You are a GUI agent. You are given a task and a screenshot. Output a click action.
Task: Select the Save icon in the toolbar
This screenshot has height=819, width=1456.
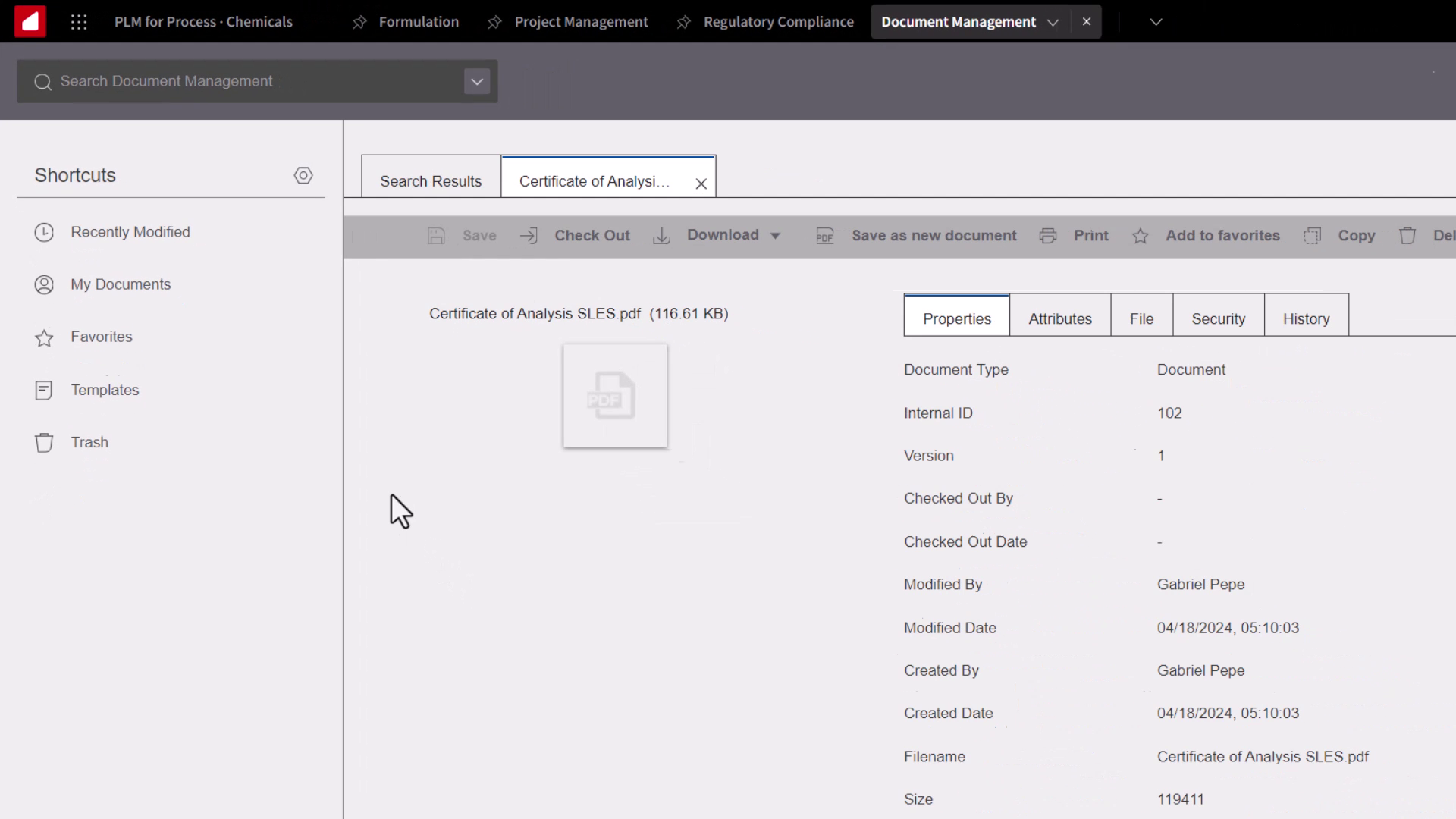click(437, 235)
